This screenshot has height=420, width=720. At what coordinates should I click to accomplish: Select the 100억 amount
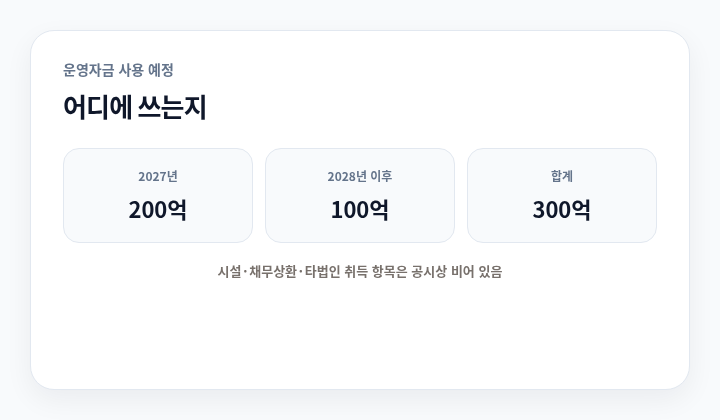(360, 210)
